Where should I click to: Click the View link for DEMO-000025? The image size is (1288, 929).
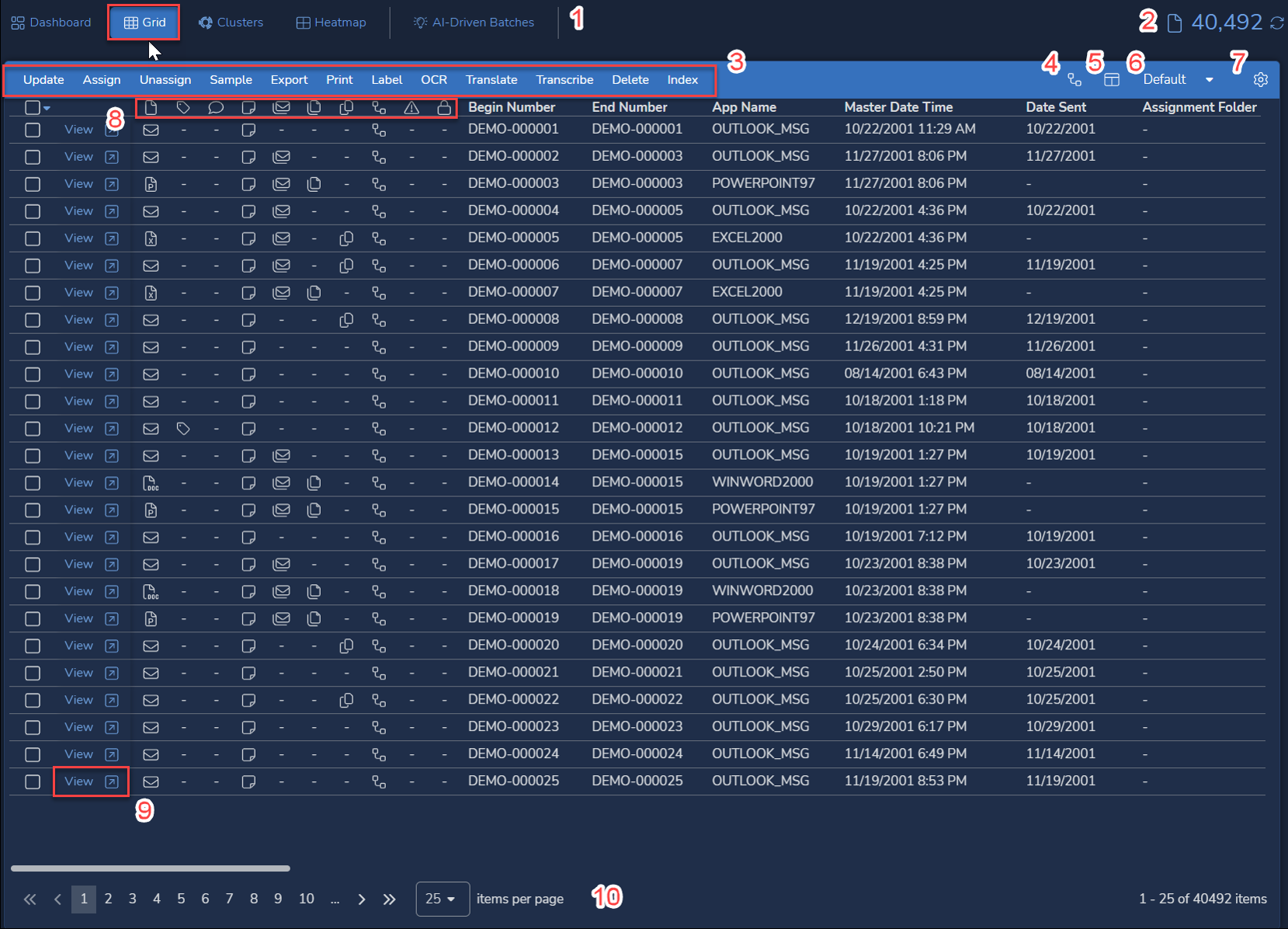click(78, 781)
